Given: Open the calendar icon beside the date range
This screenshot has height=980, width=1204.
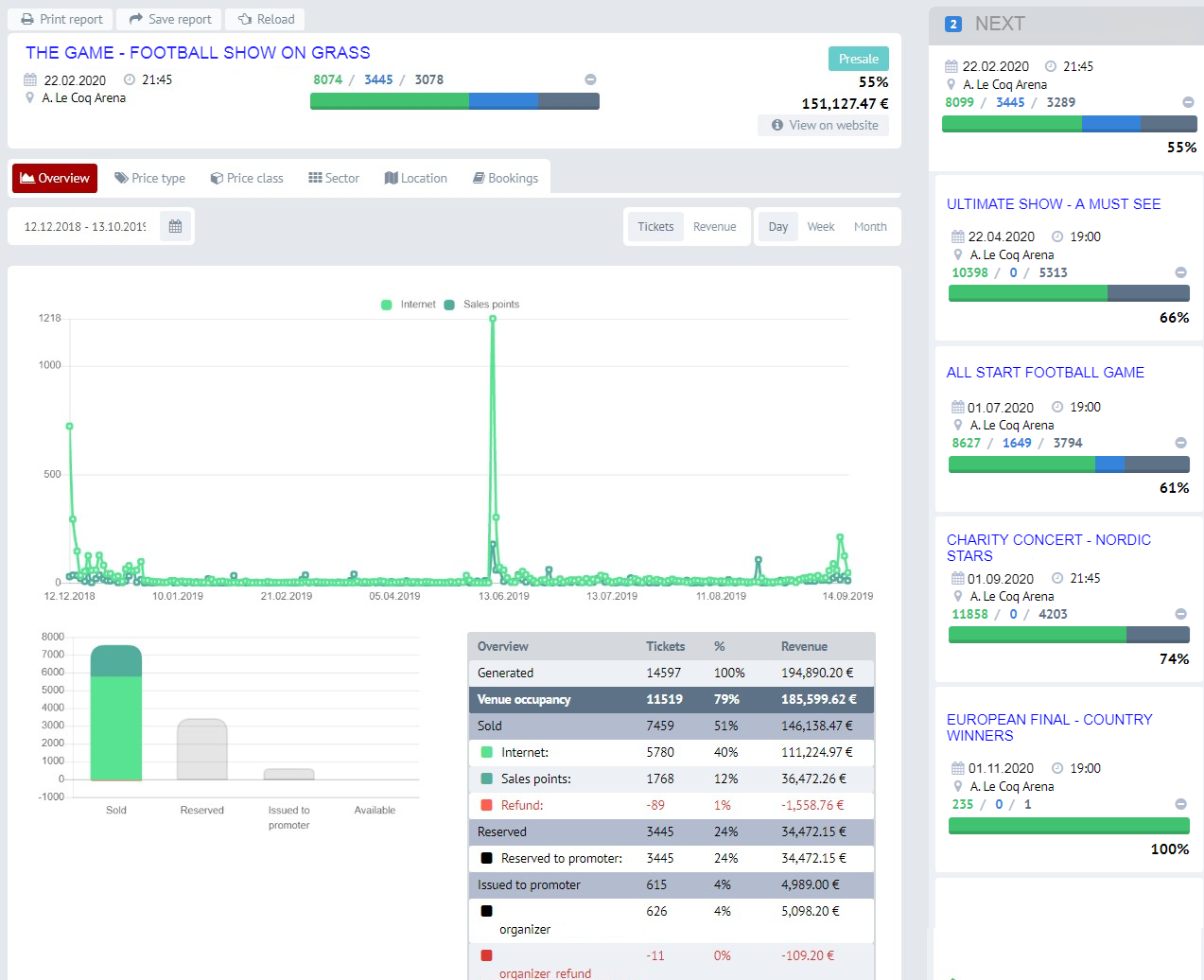Looking at the screenshot, I should pyautogui.click(x=174, y=226).
